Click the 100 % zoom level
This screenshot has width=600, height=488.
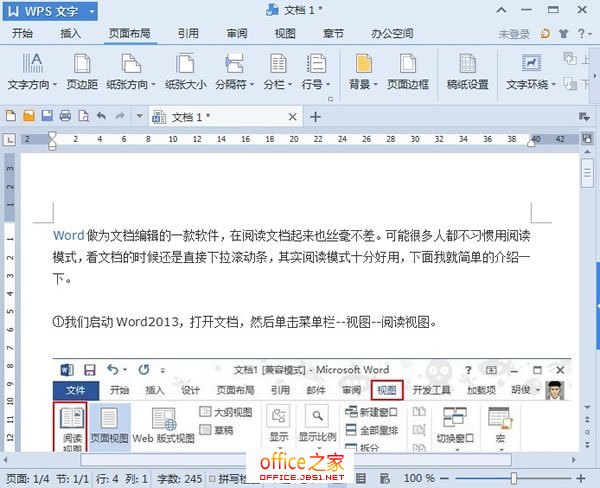click(419, 478)
